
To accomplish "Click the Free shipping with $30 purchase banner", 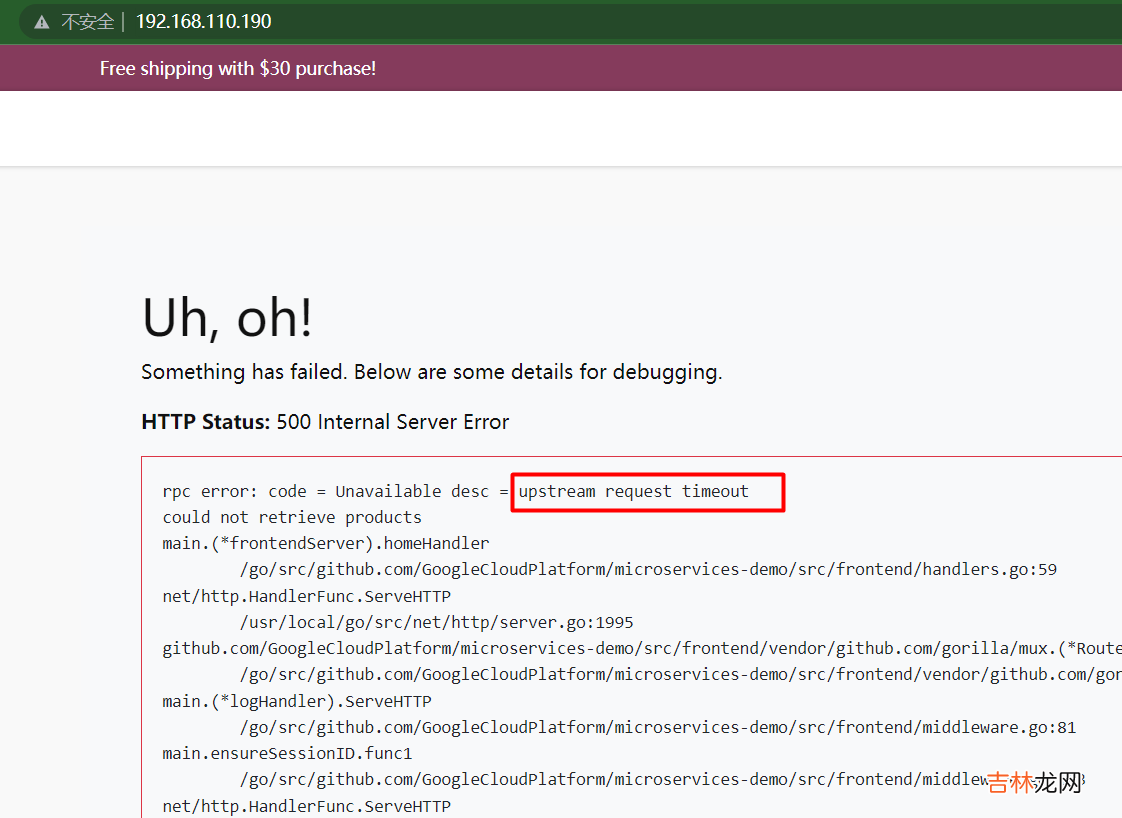I will [x=238, y=69].
